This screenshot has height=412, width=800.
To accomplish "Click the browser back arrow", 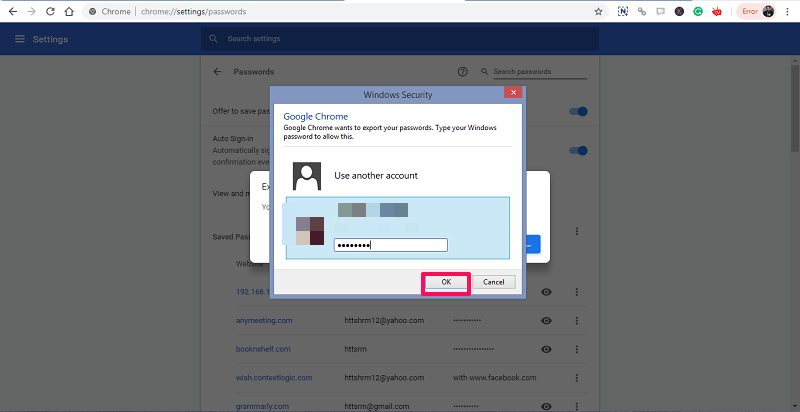I will click(x=13, y=11).
